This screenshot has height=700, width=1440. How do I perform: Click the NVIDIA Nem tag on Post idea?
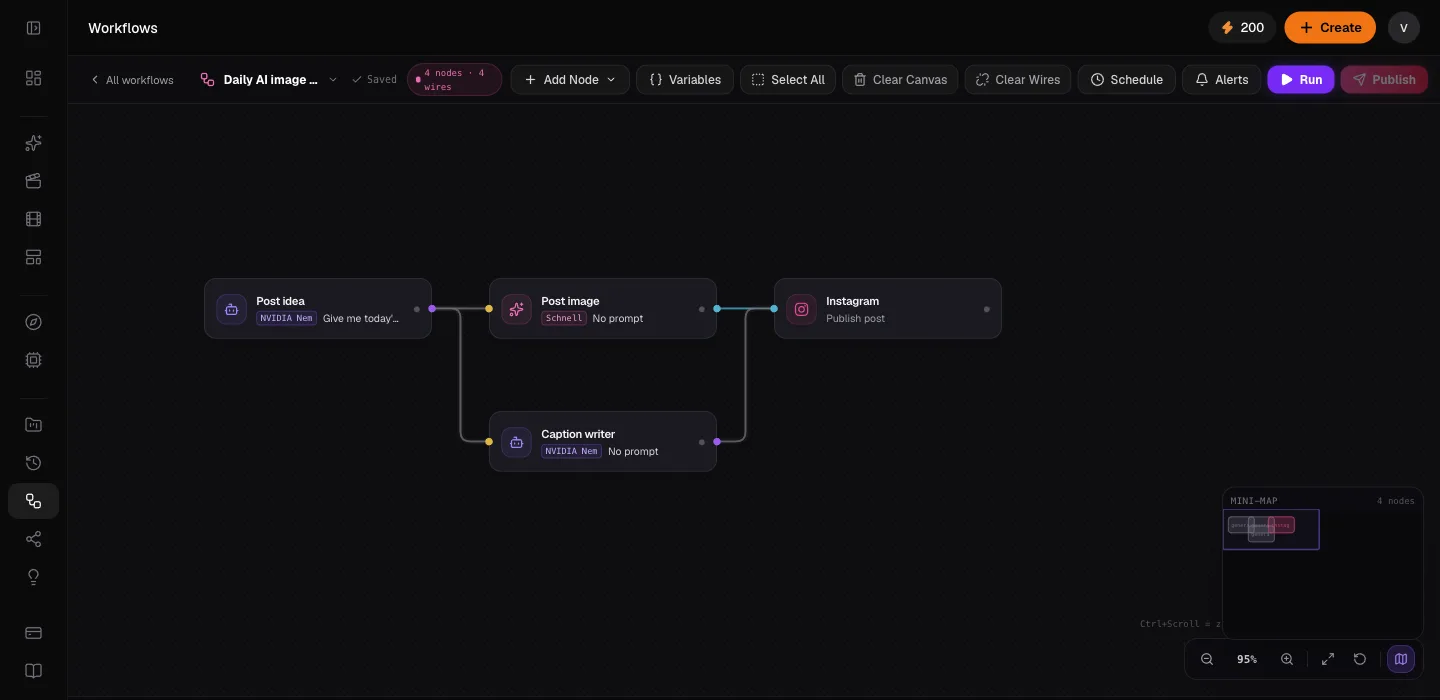pyautogui.click(x=286, y=318)
